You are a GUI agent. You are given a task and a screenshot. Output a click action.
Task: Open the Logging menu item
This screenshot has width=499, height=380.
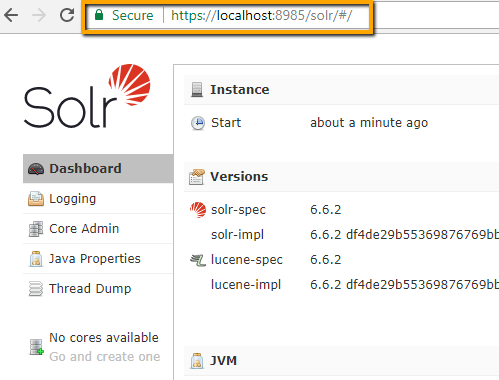(x=98, y=199)
